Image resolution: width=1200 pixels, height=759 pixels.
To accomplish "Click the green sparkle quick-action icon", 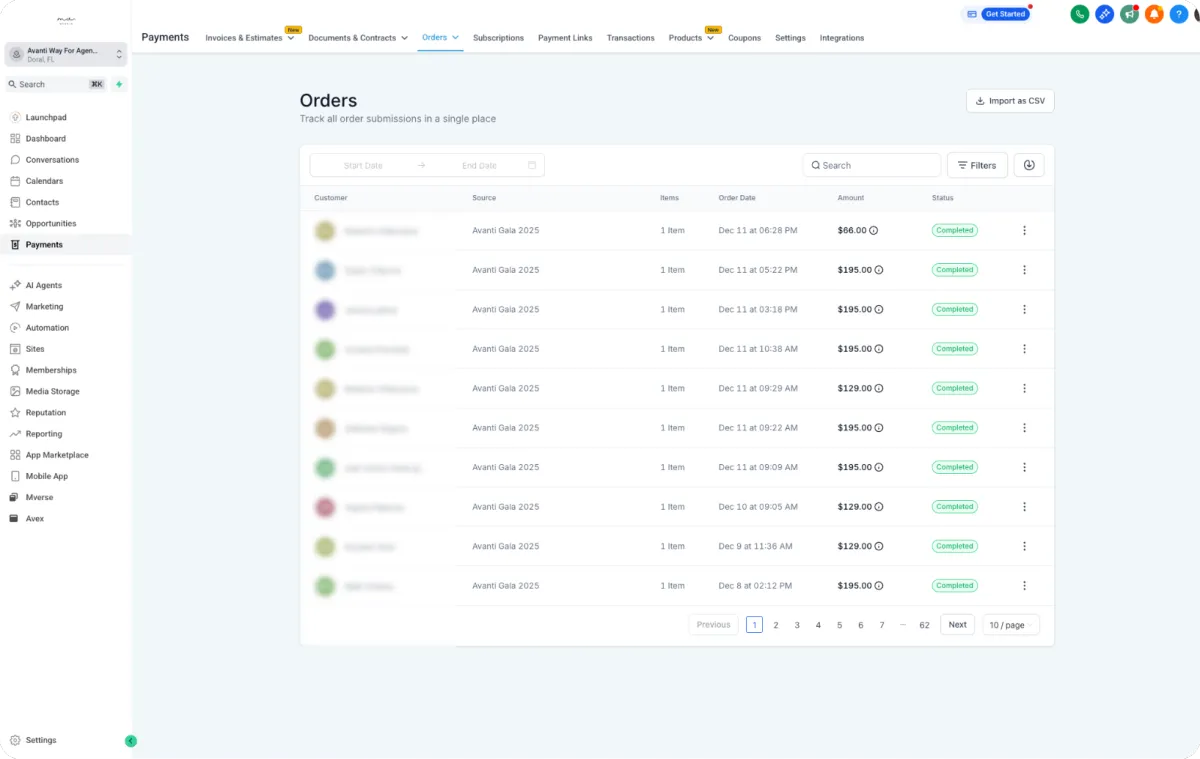I will [119, 85].
